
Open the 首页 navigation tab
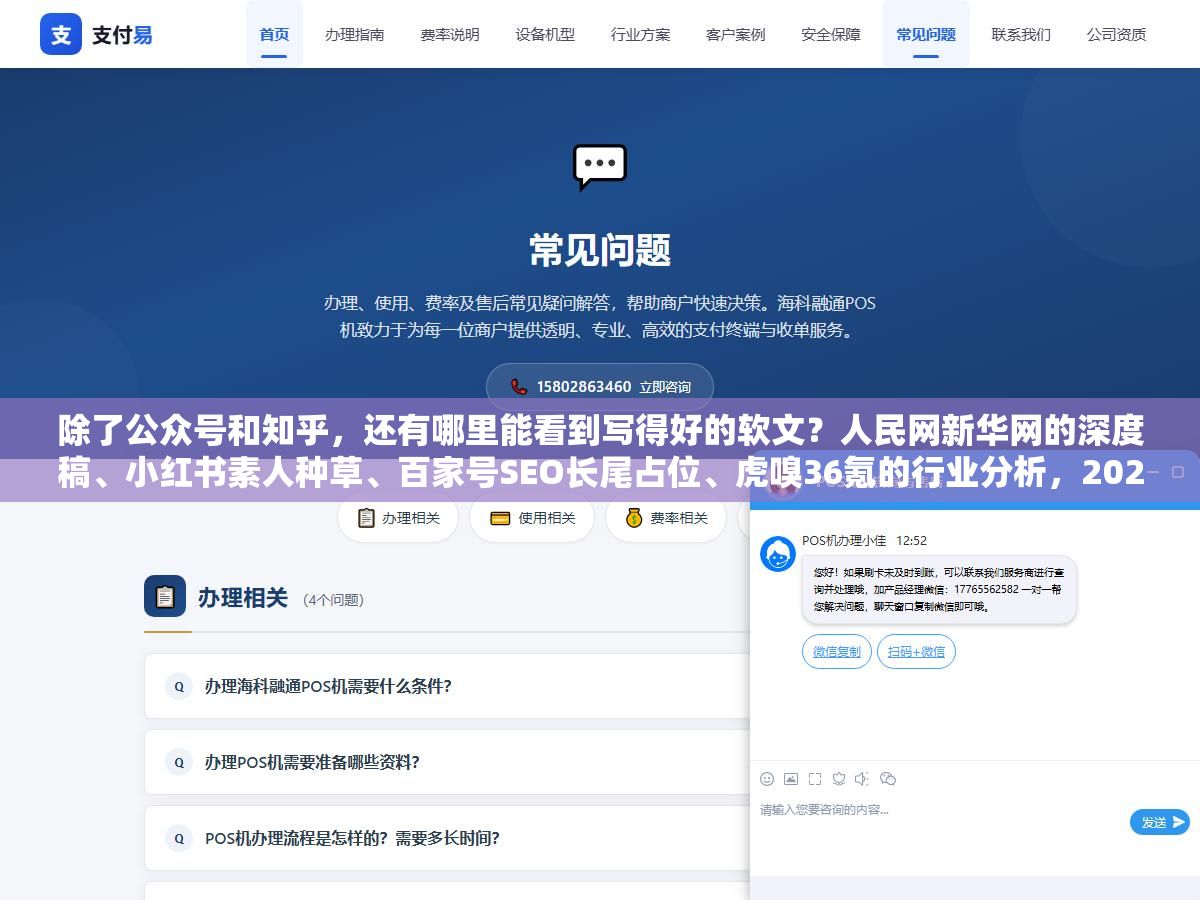[x=274, y=34]
